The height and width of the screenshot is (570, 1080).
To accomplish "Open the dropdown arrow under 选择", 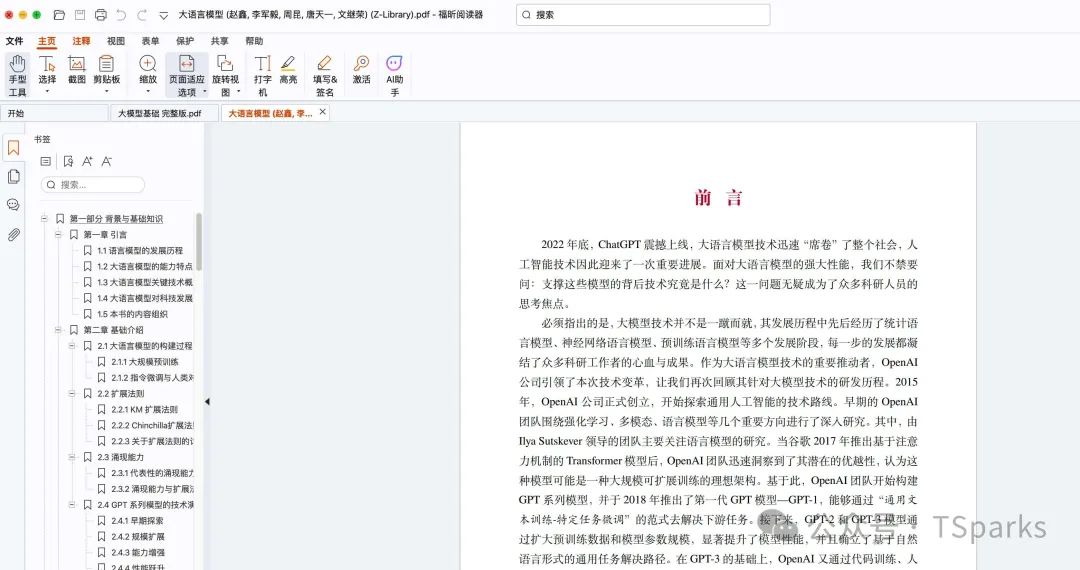I will coord(47,92).
